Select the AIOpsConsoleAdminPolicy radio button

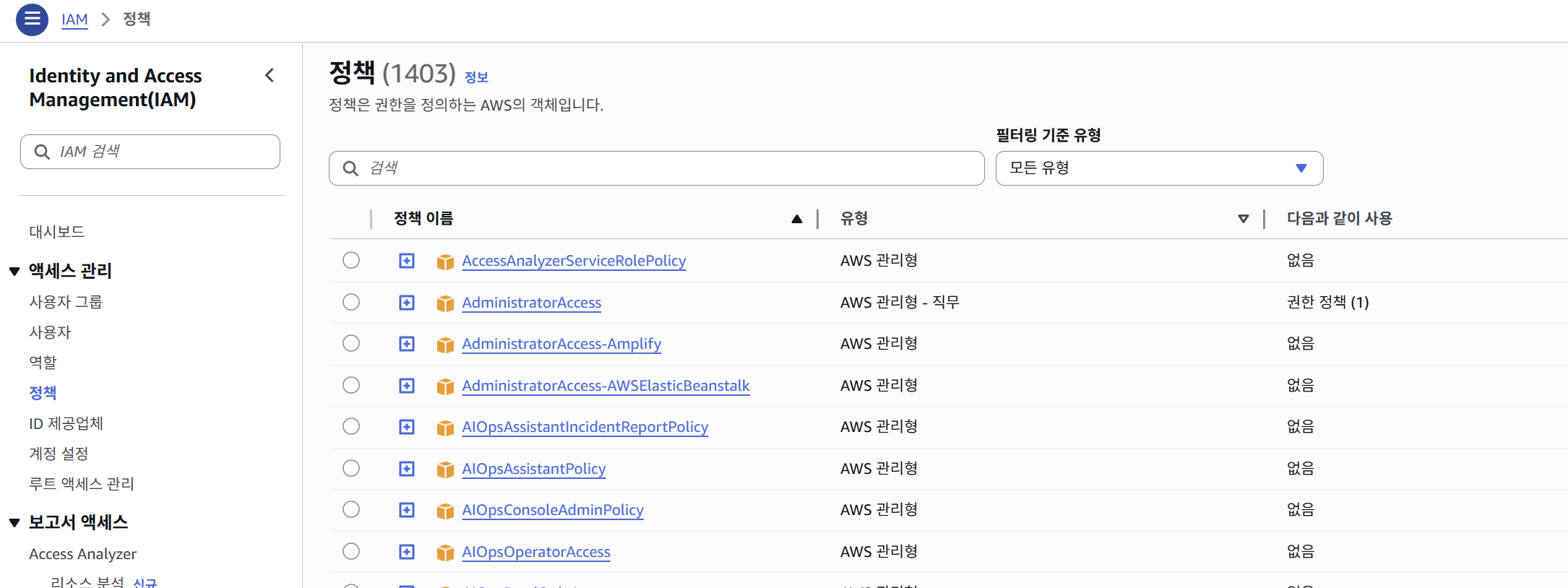351,509
